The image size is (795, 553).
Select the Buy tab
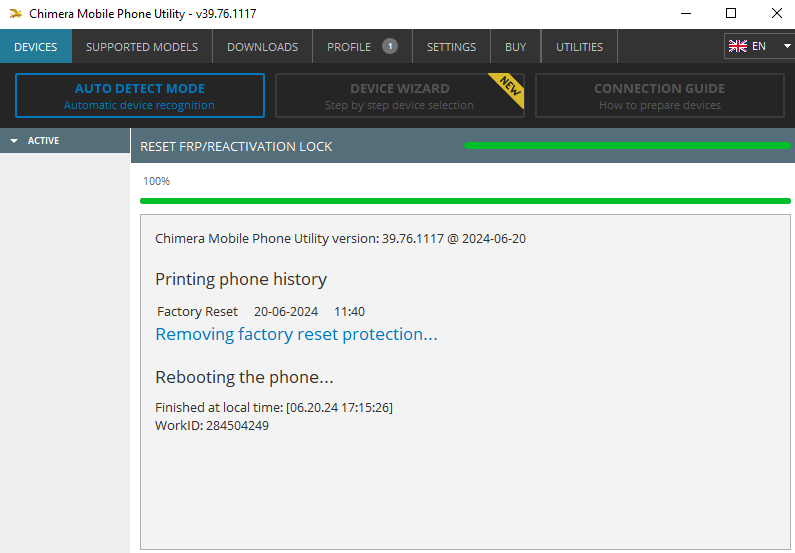click(515, 47)
